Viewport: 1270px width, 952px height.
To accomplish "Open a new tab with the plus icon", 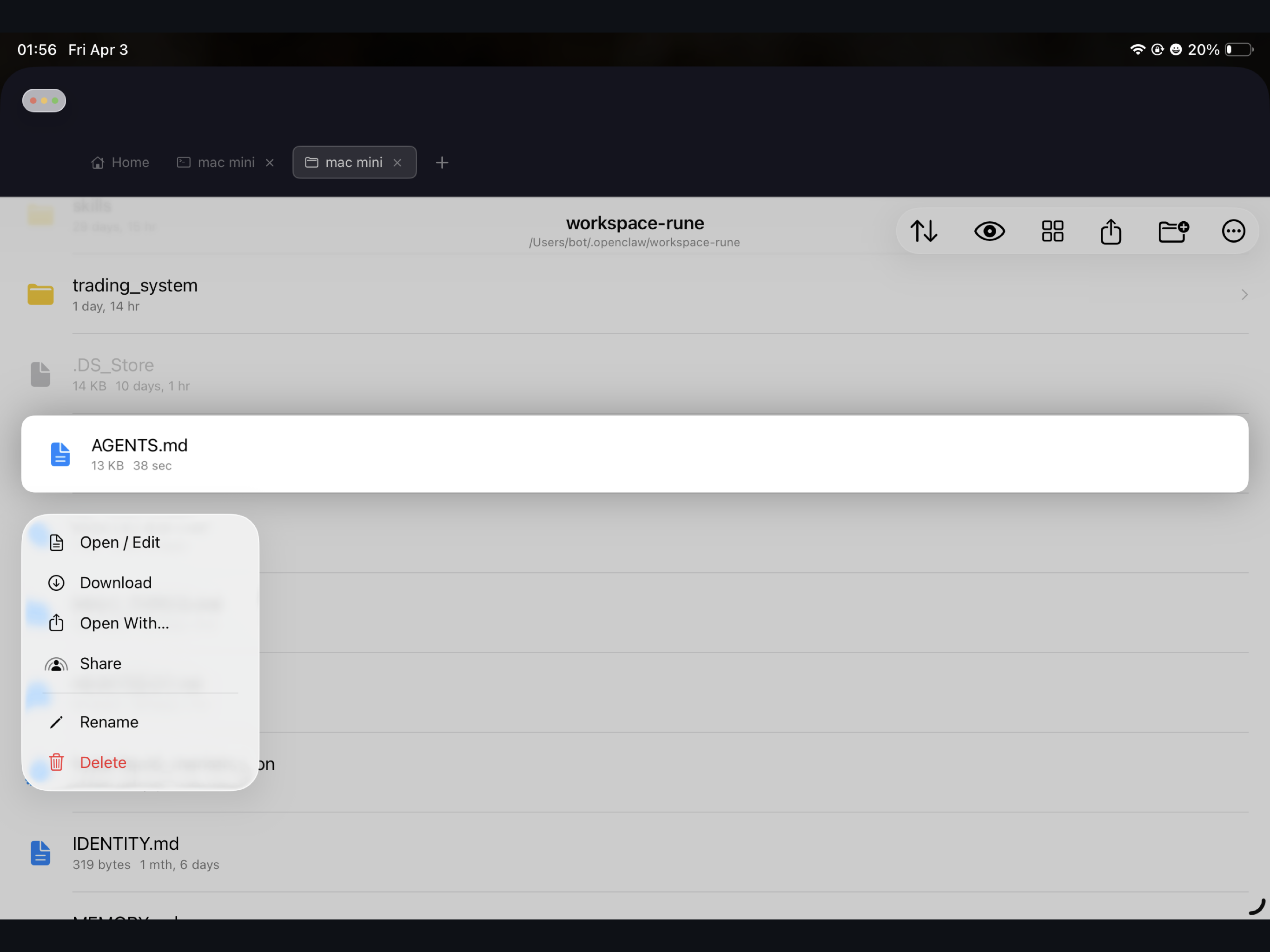I will [442, 163].
